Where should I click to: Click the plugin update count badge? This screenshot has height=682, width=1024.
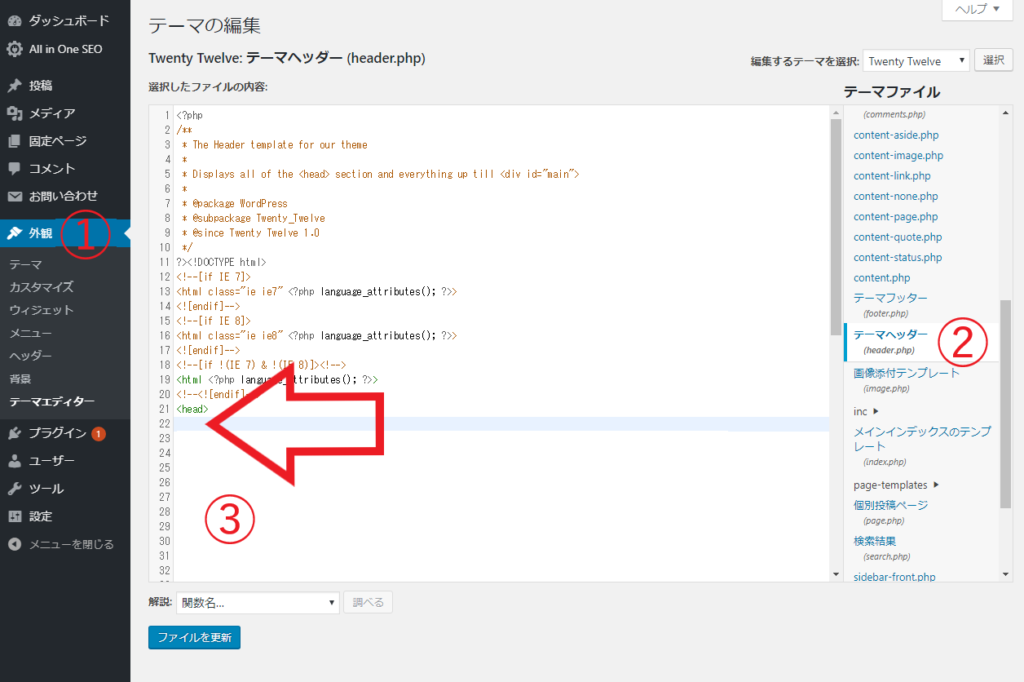99,434
